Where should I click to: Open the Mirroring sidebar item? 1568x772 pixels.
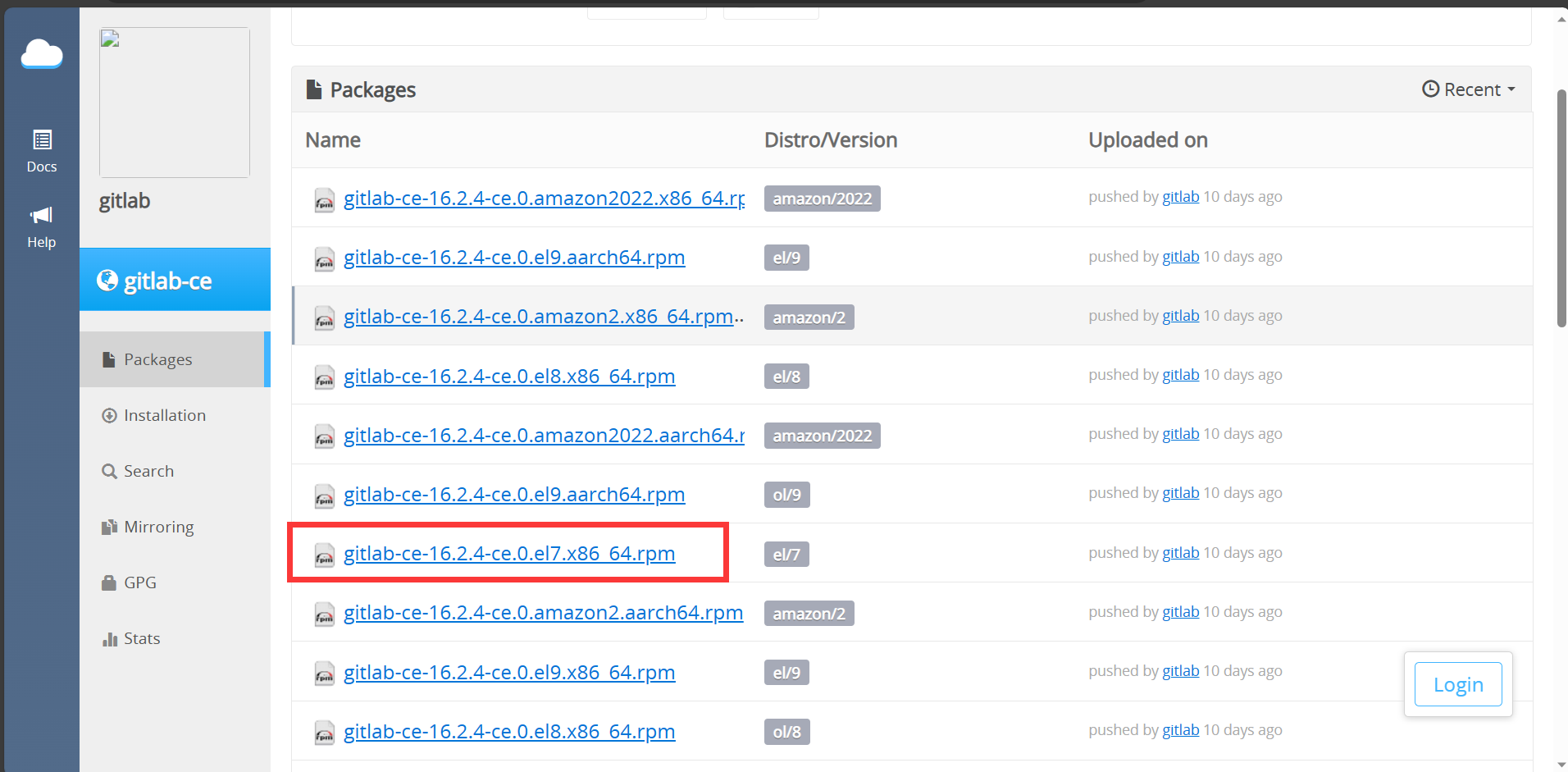pos(148,527)
